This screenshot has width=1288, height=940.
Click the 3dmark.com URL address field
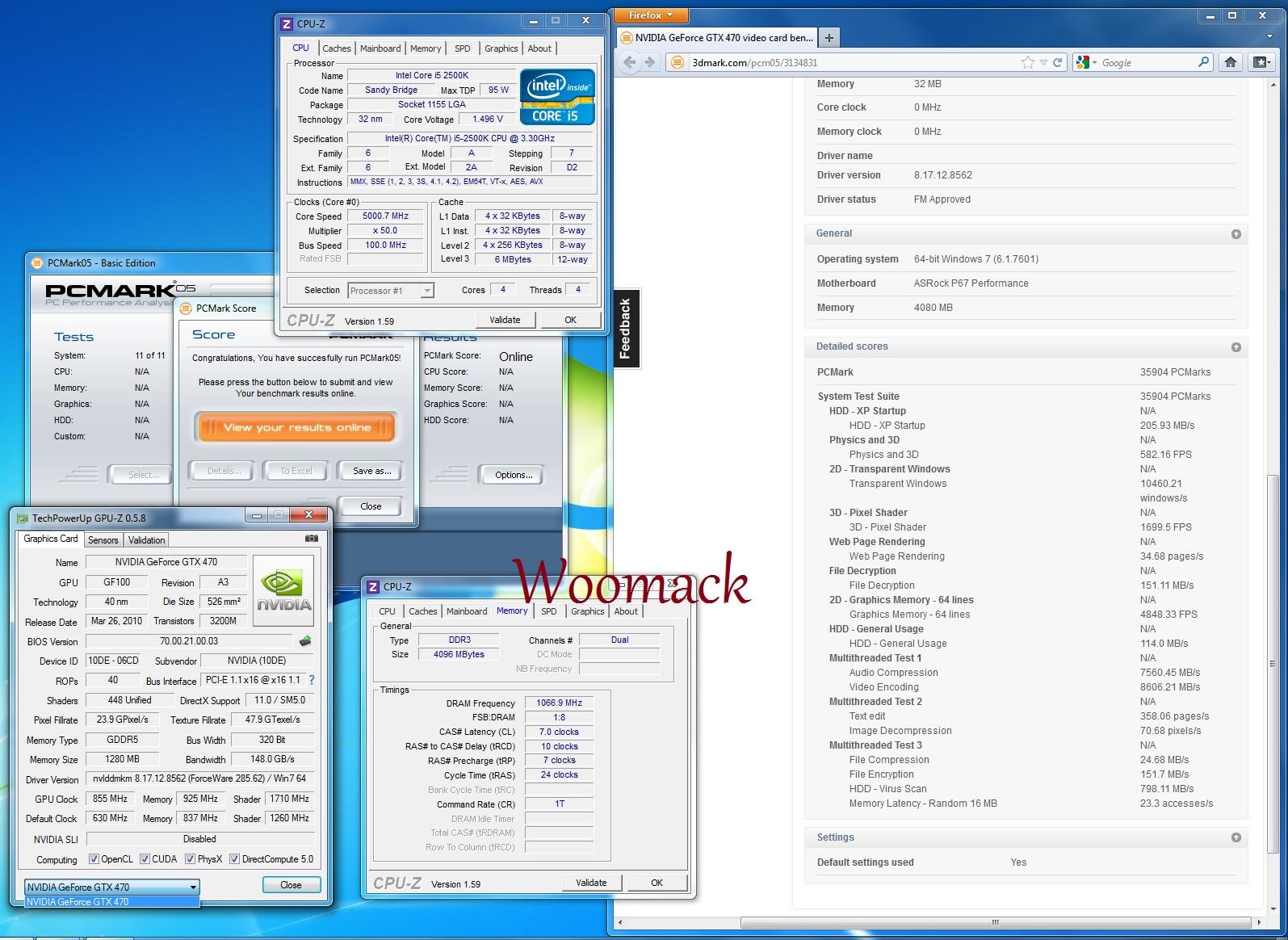852,62
